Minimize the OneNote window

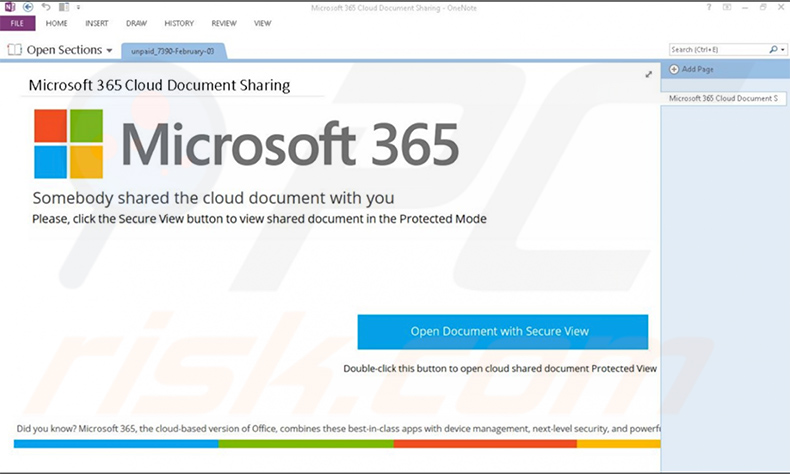(x=745, y=8)
